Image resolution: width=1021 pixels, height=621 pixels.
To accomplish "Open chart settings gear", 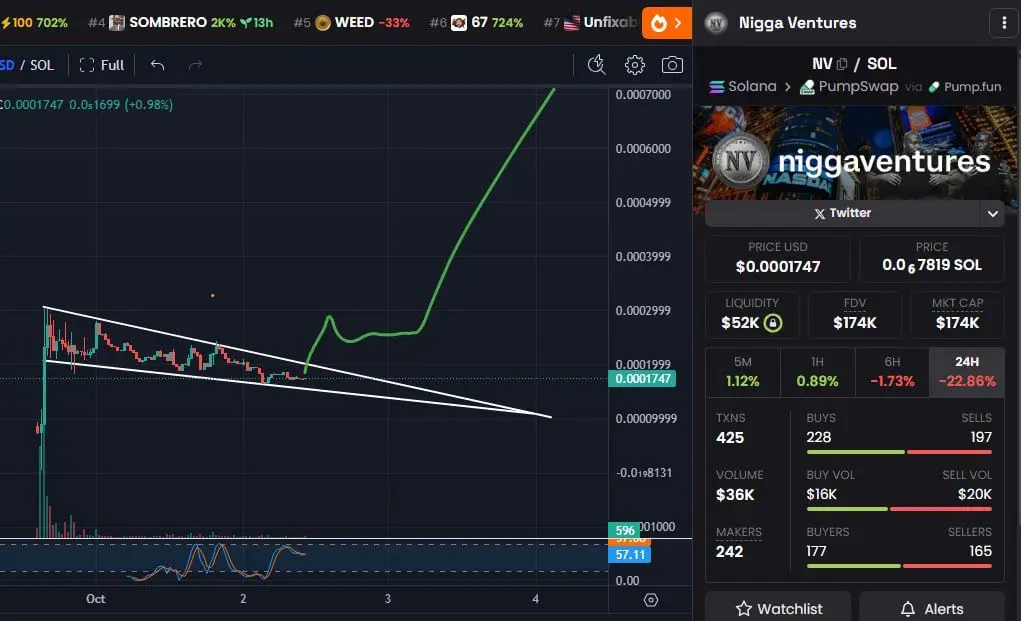I will click(634, 64).
